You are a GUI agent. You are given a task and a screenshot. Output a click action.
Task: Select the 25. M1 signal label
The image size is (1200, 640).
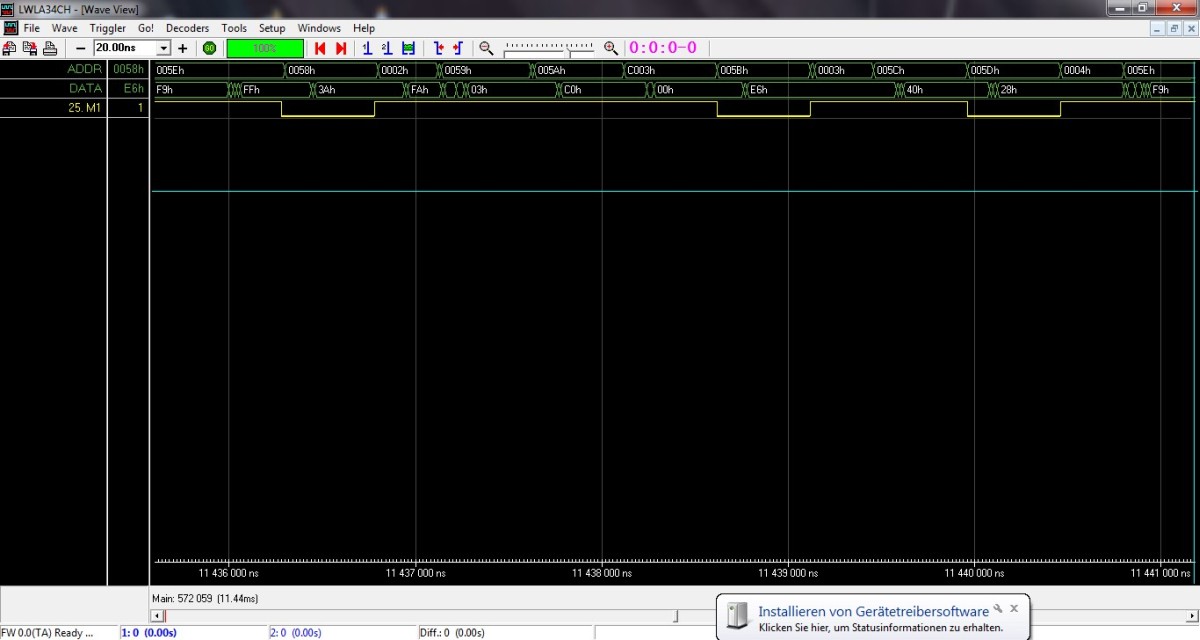54,107
